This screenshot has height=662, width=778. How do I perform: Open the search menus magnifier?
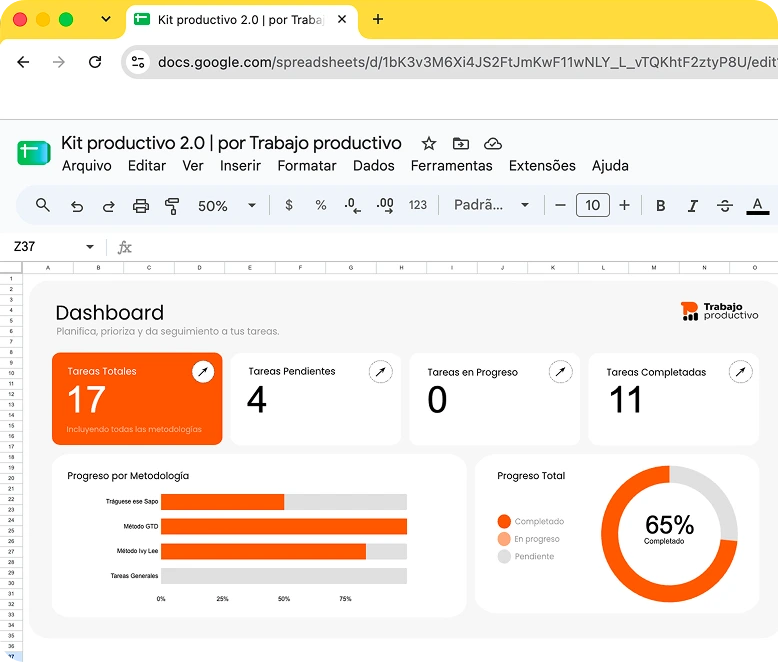pyautogui.click(x=43, y=205)
